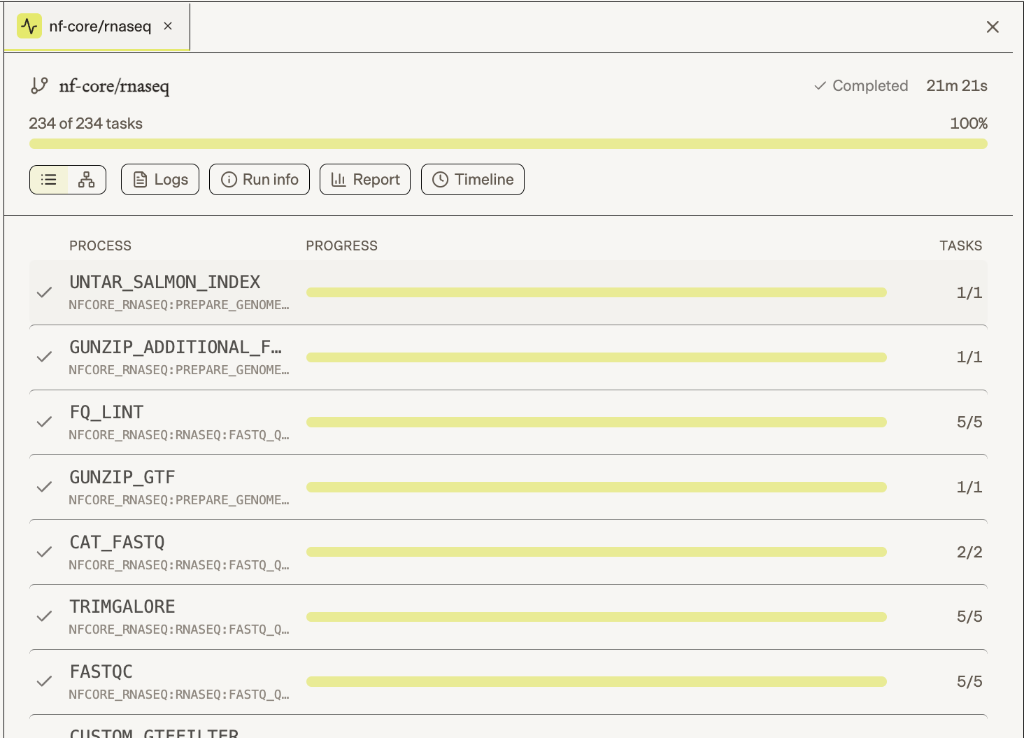Click the checkmark beside GUNZIP_GTF

click(x=44, y=487)
